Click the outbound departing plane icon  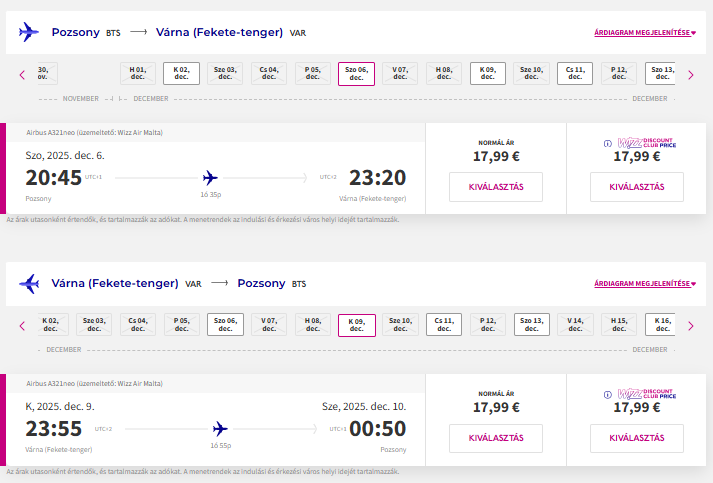click(29, 32)
